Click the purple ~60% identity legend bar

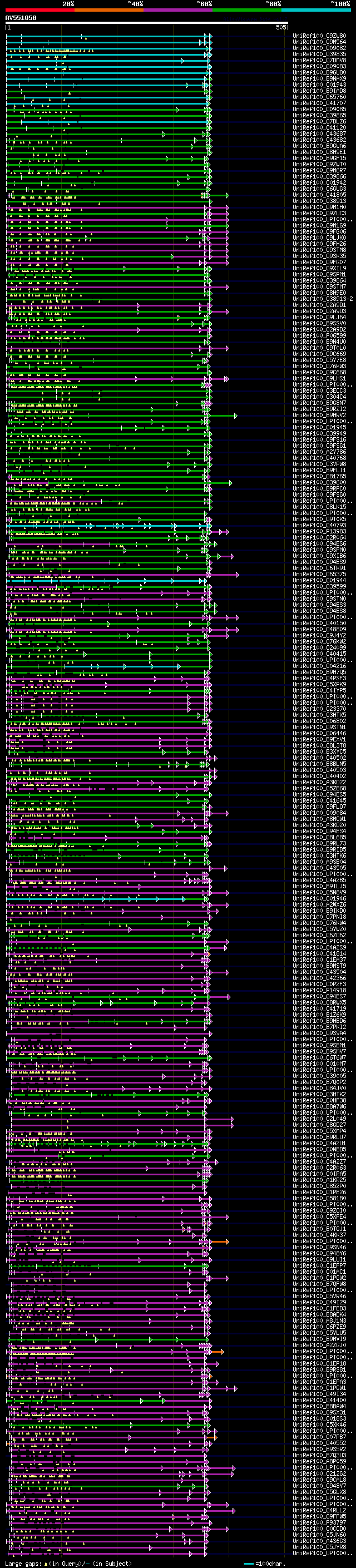pos(179,11)
